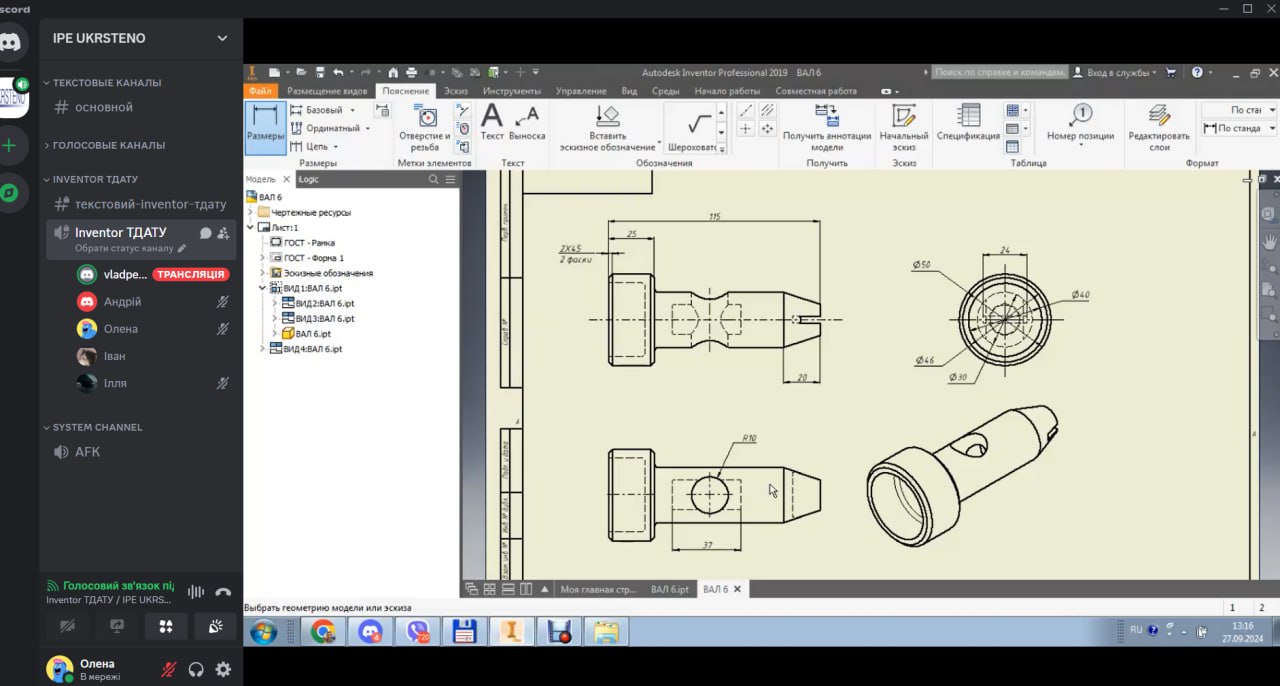Click the help and commands search field

[997, 72]
